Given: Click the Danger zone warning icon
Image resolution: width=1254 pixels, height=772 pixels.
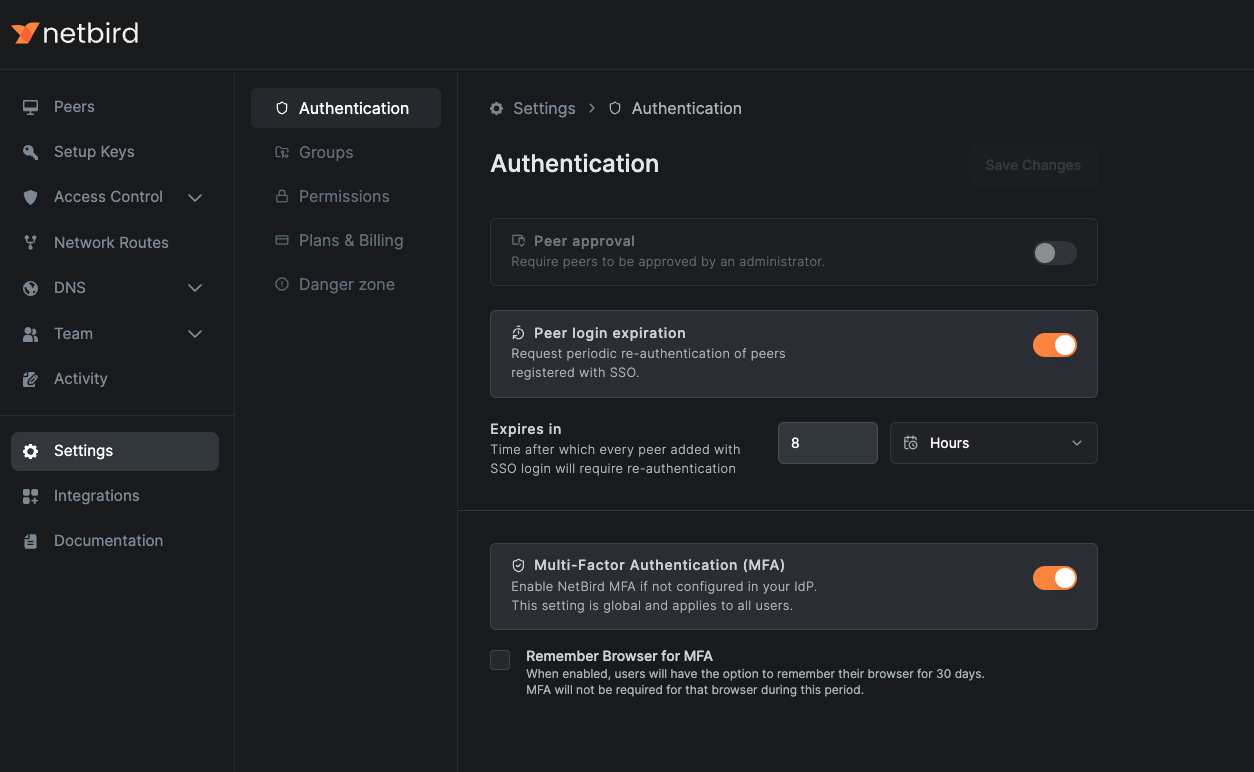Looking at the screenshot, I should [x=282, y=285].
